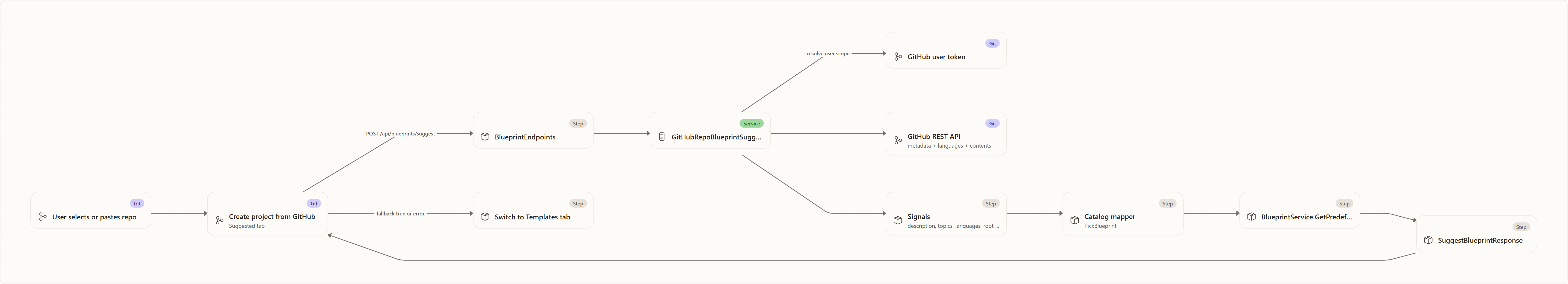Select 'Create project from GitHub' title
The height and width of the screenshot is (284, 1568).
click(272, 216)
